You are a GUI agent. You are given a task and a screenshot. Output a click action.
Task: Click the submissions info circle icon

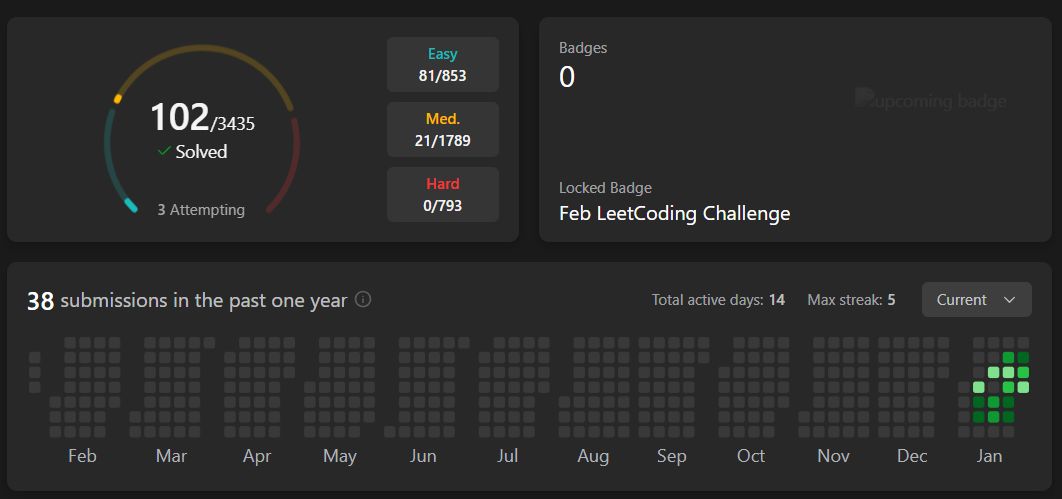[x=363, y=299]
